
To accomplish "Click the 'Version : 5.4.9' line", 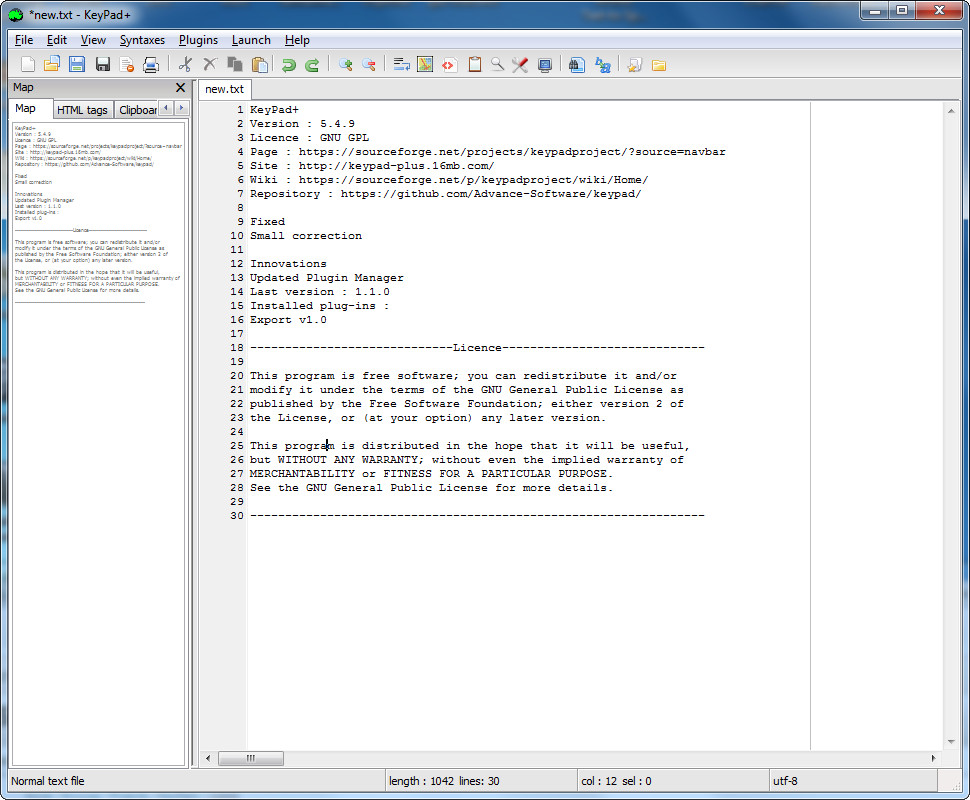I will coord(303,124).
